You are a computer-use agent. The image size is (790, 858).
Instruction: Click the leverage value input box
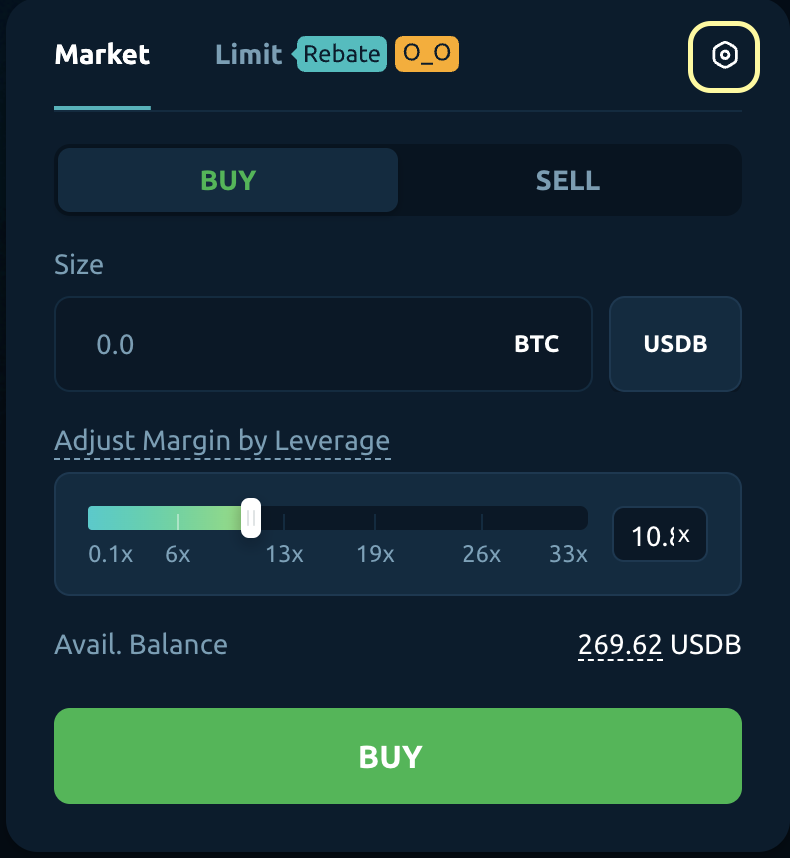point(659,535)
